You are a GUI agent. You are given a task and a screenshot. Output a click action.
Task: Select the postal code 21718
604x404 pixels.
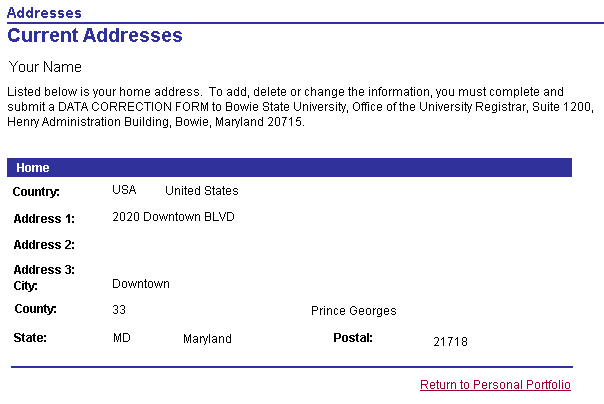[x=450, y=342]
